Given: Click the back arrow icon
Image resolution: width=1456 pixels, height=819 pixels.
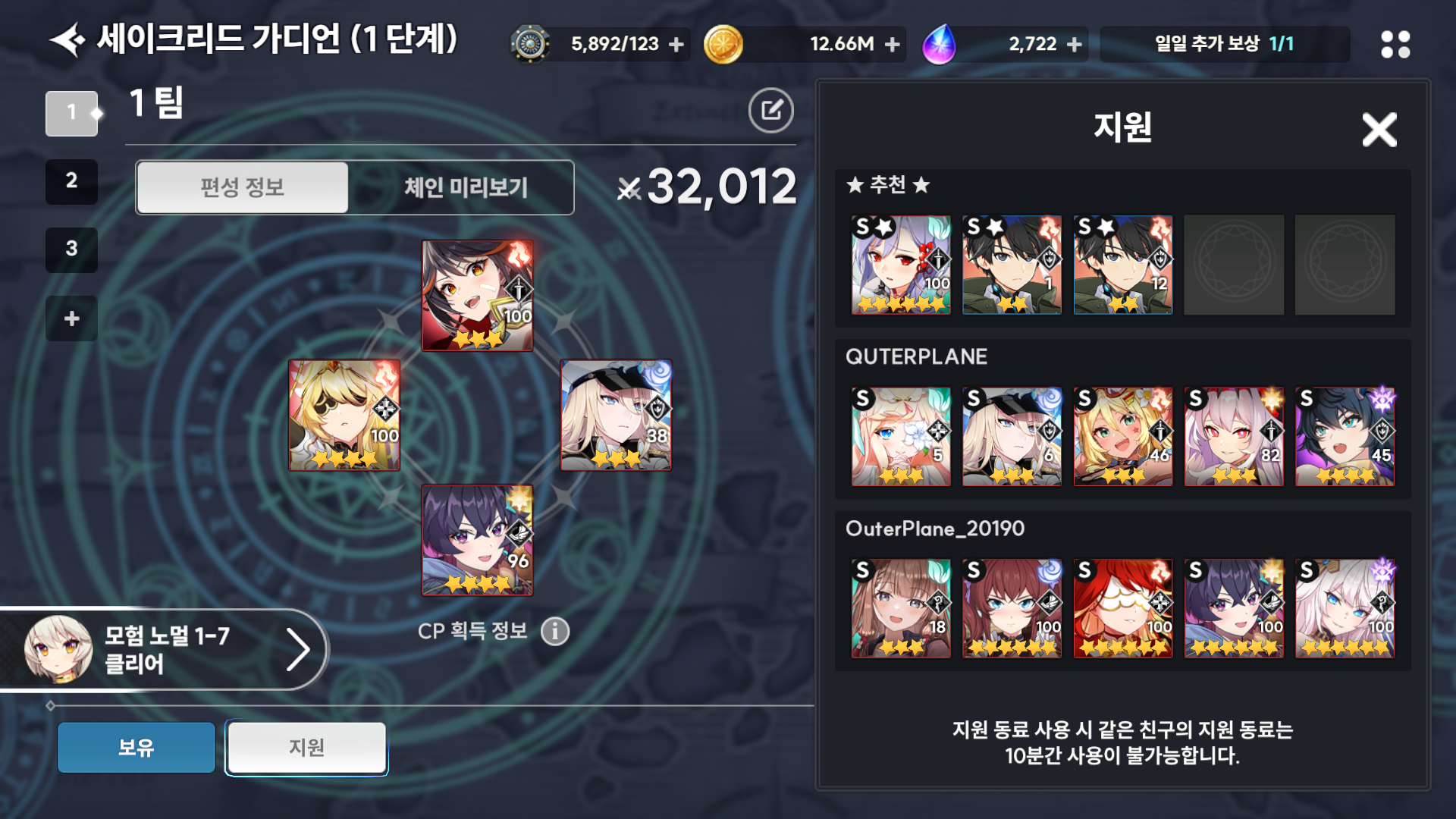Looking at the screenshot, I should point(67,39).
